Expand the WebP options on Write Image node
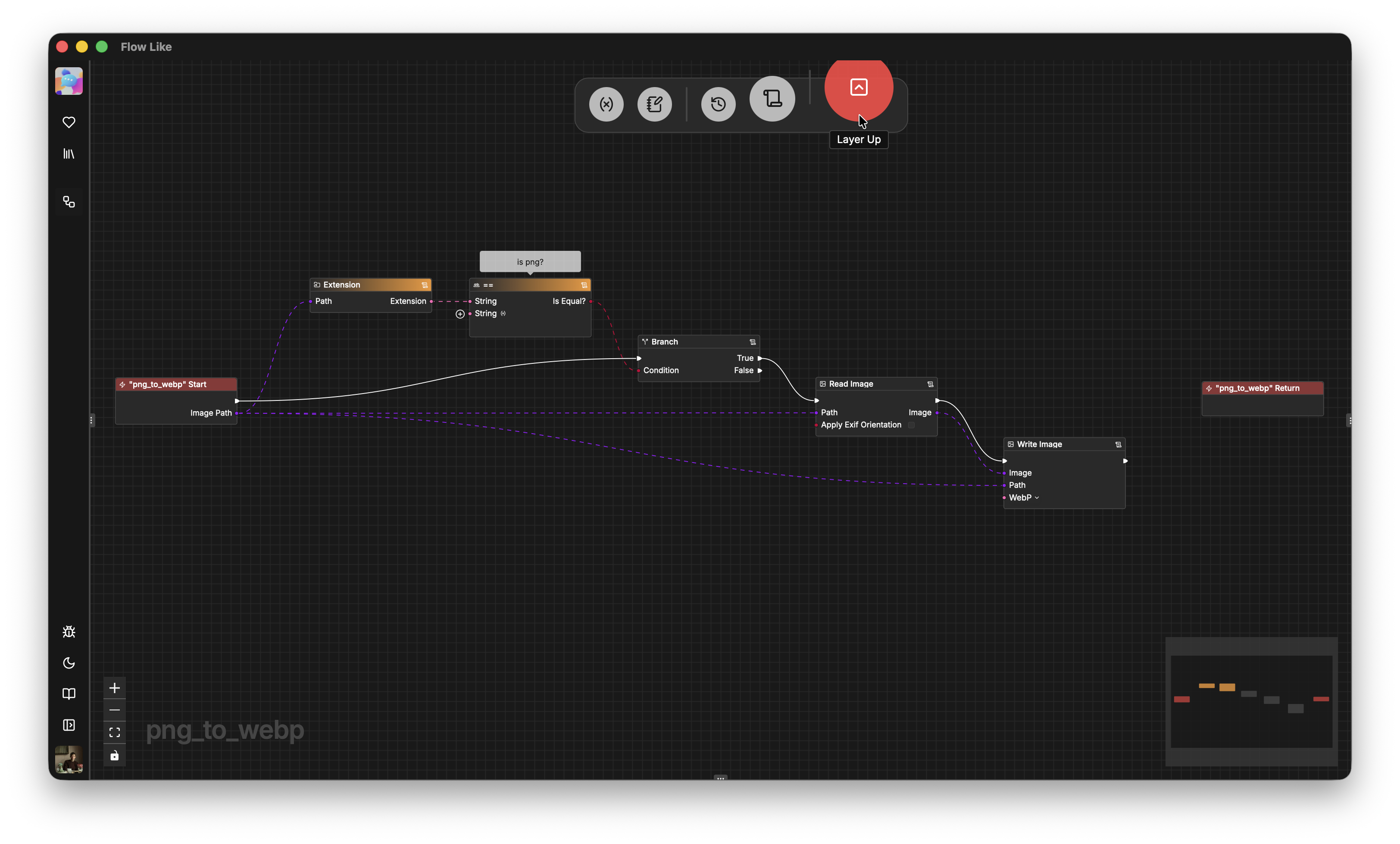The image size is (1400, 844). tap(1037, 497)
